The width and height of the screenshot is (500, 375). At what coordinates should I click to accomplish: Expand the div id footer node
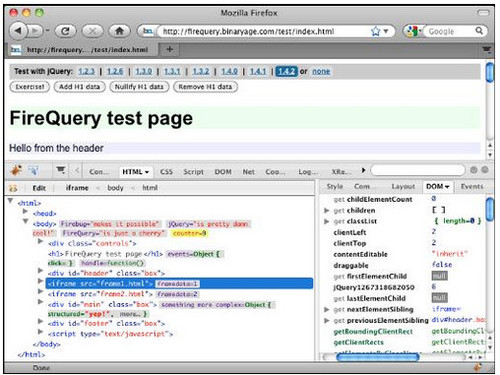pos(40,322)
